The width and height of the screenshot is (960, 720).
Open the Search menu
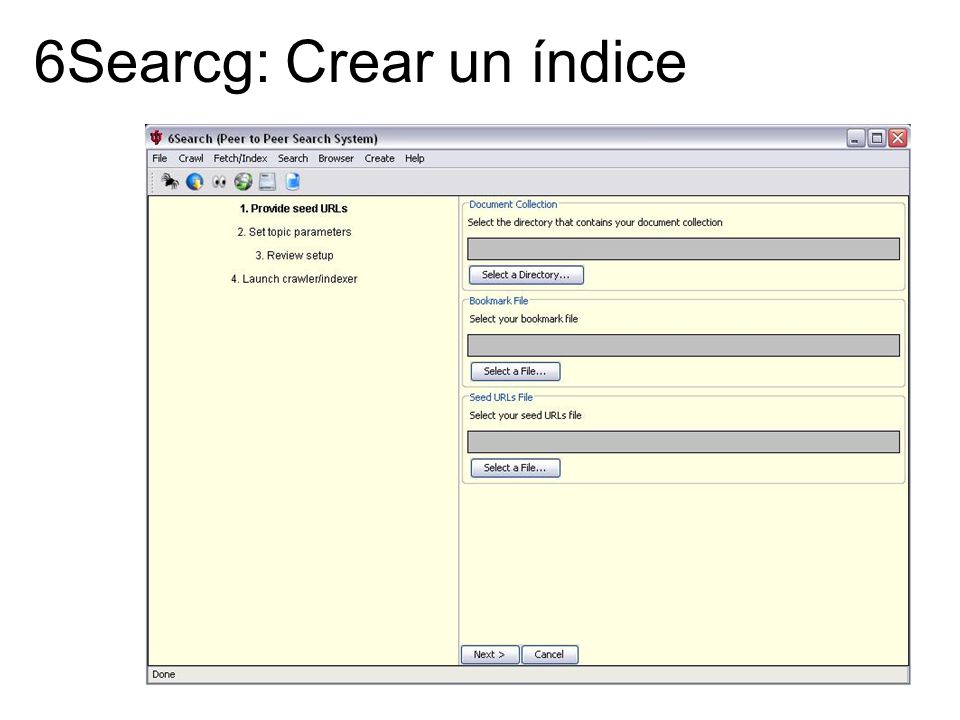pos(293,159)
